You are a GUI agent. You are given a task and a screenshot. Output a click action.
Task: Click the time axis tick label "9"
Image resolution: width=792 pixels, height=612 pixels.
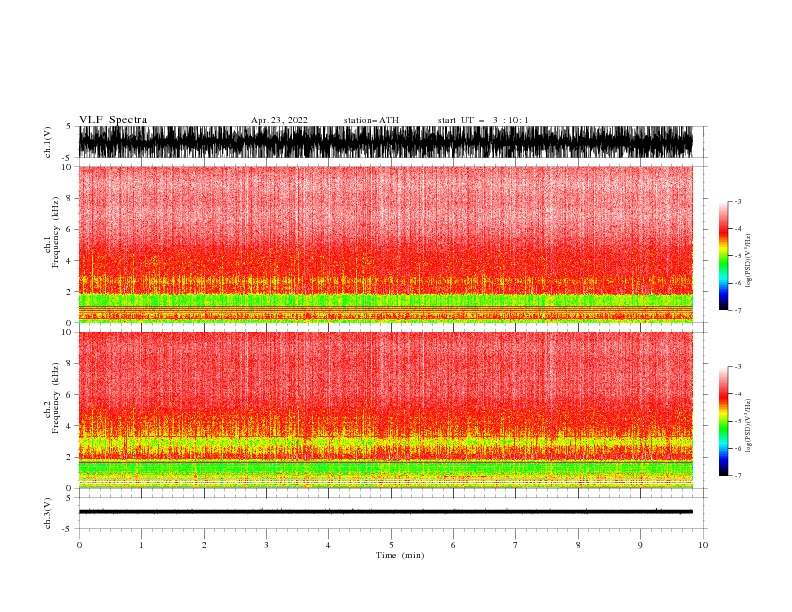[x=640, y=545]
